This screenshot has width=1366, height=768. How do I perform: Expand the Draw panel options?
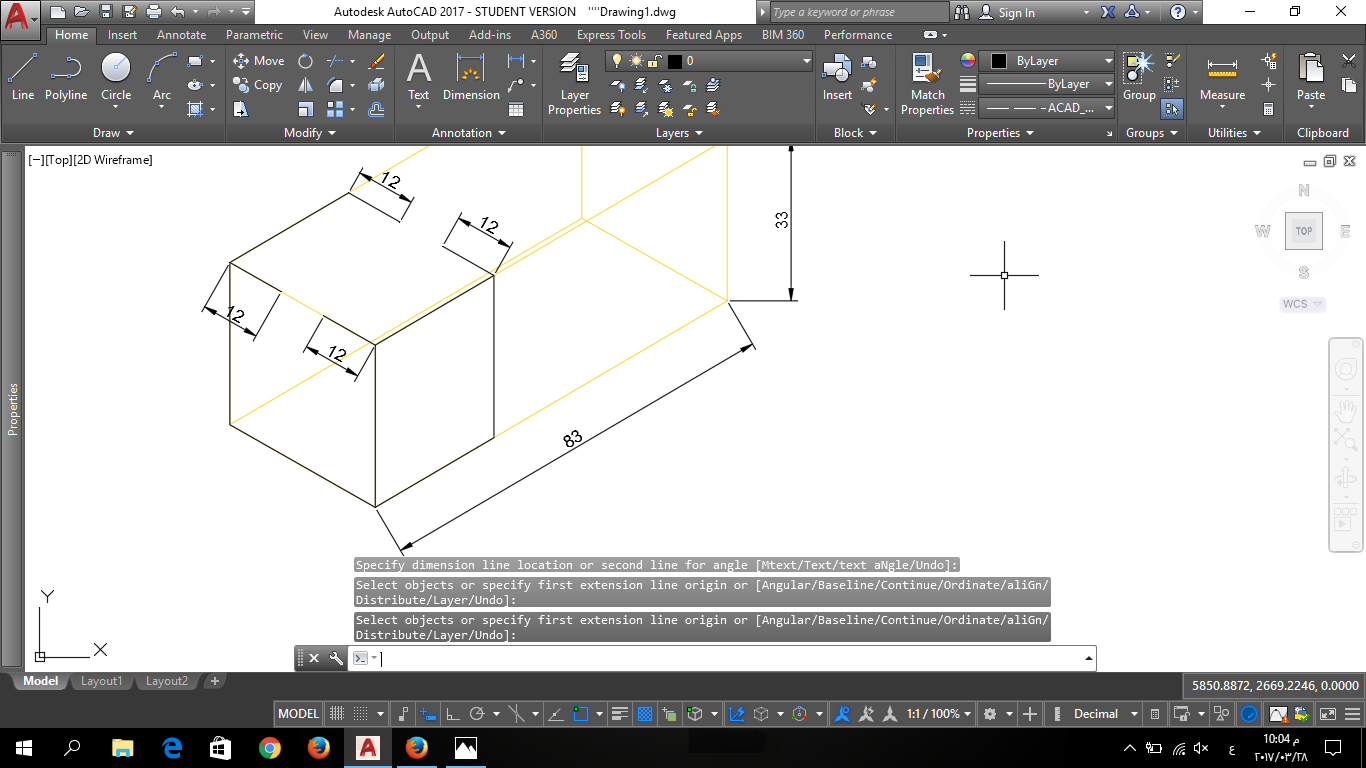(x=113, y=133)
